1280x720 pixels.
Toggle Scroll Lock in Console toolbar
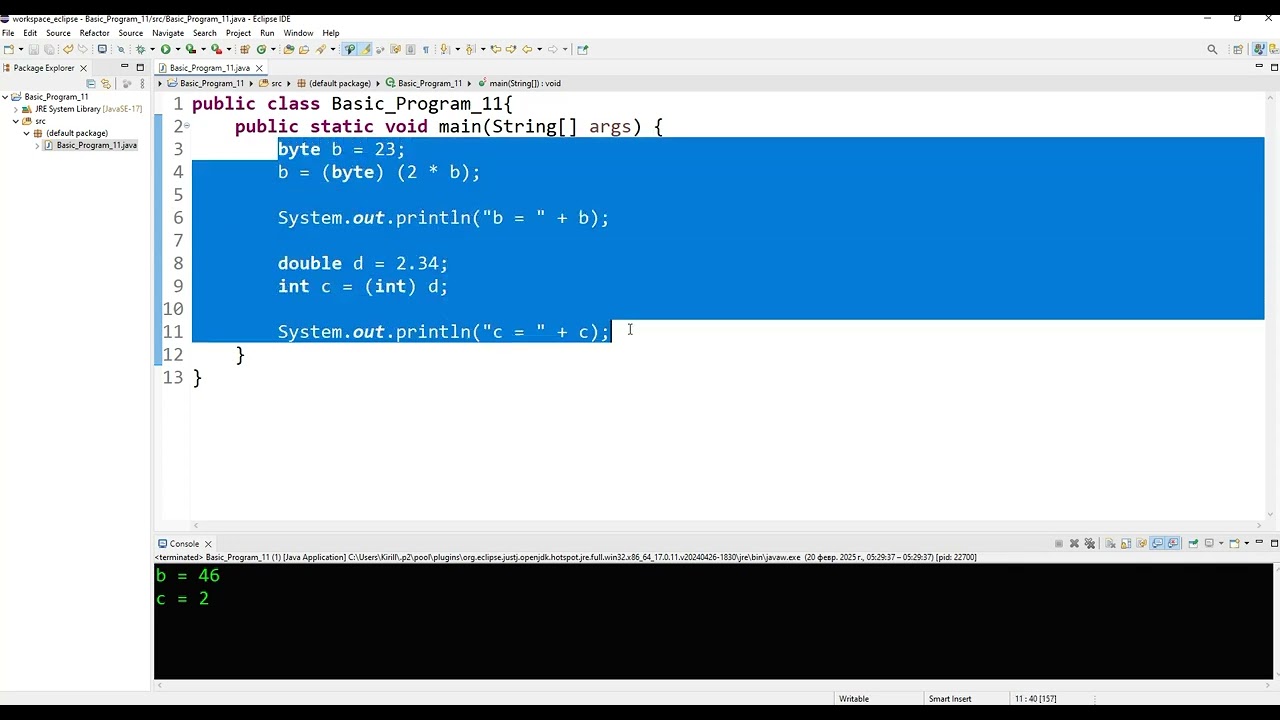pos(1126,543)
